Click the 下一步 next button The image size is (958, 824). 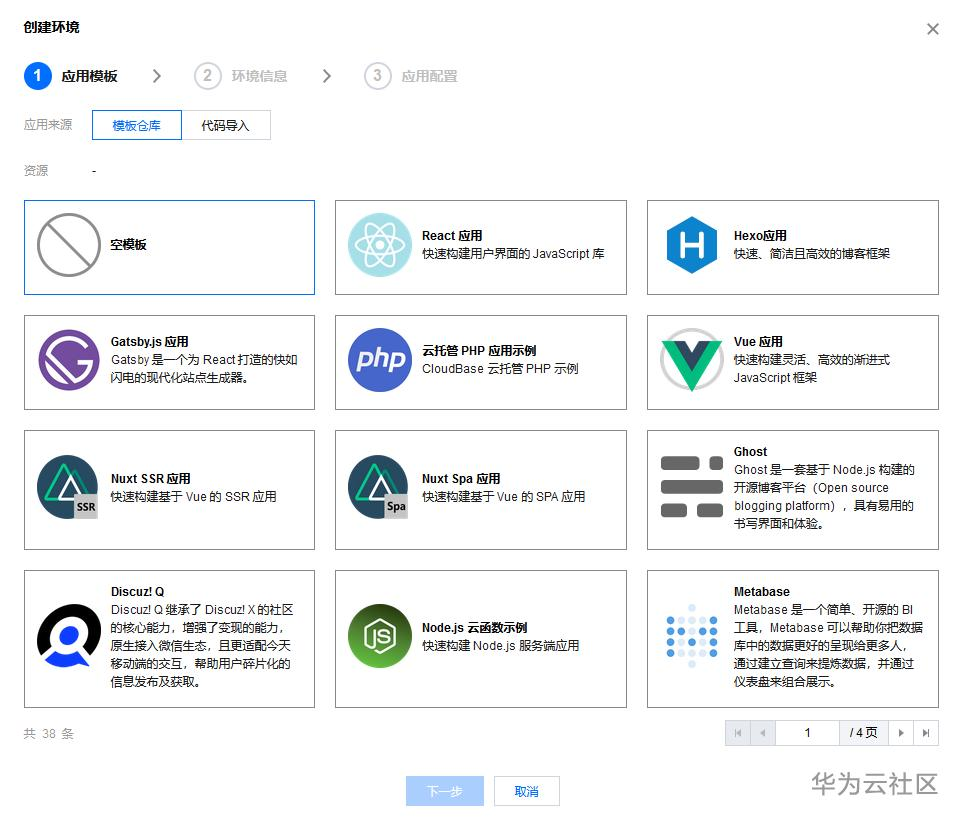coord(444,790)
